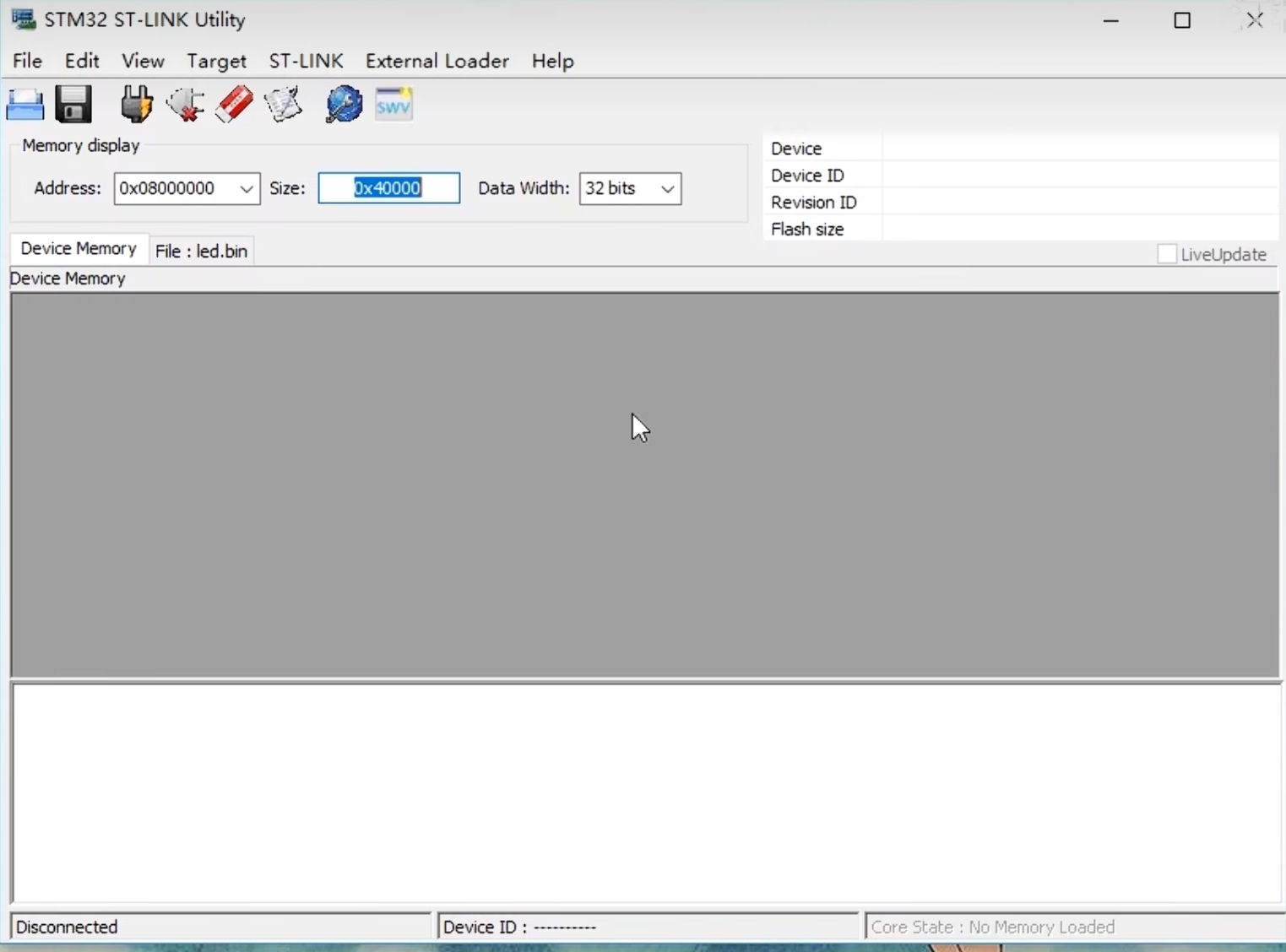1286x952 pixels.
Task: Connect to the target via plug icon
Action: (136, 105)
